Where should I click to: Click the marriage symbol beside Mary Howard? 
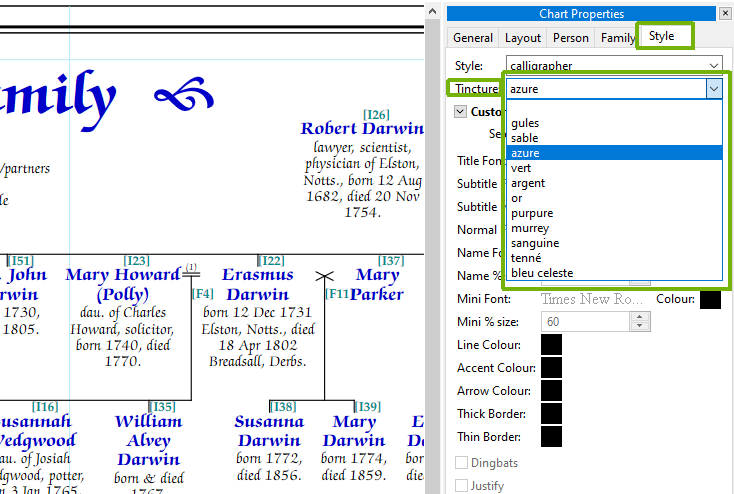pyautogui.click(x=191, y=274)
